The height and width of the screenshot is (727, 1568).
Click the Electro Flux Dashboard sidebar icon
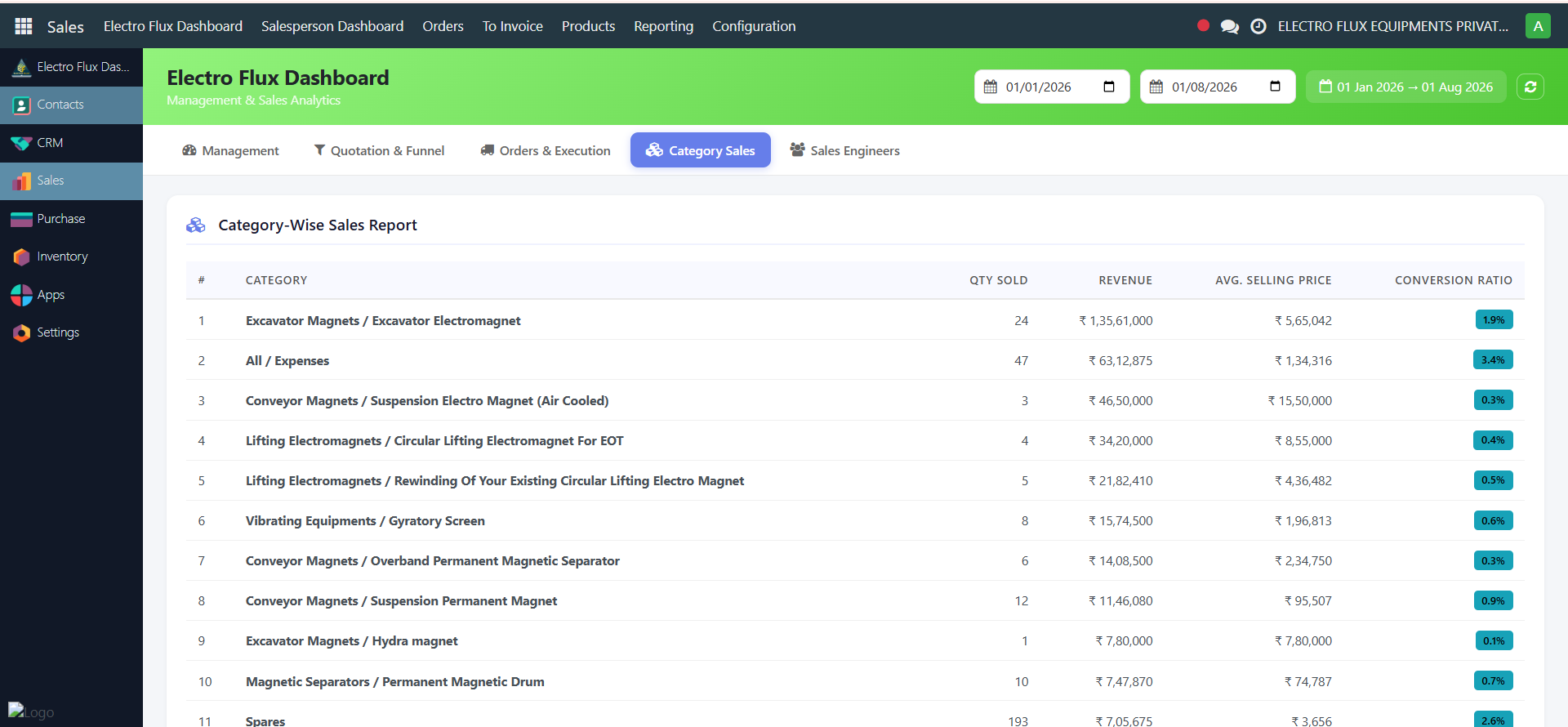click(x=22, y=67)
